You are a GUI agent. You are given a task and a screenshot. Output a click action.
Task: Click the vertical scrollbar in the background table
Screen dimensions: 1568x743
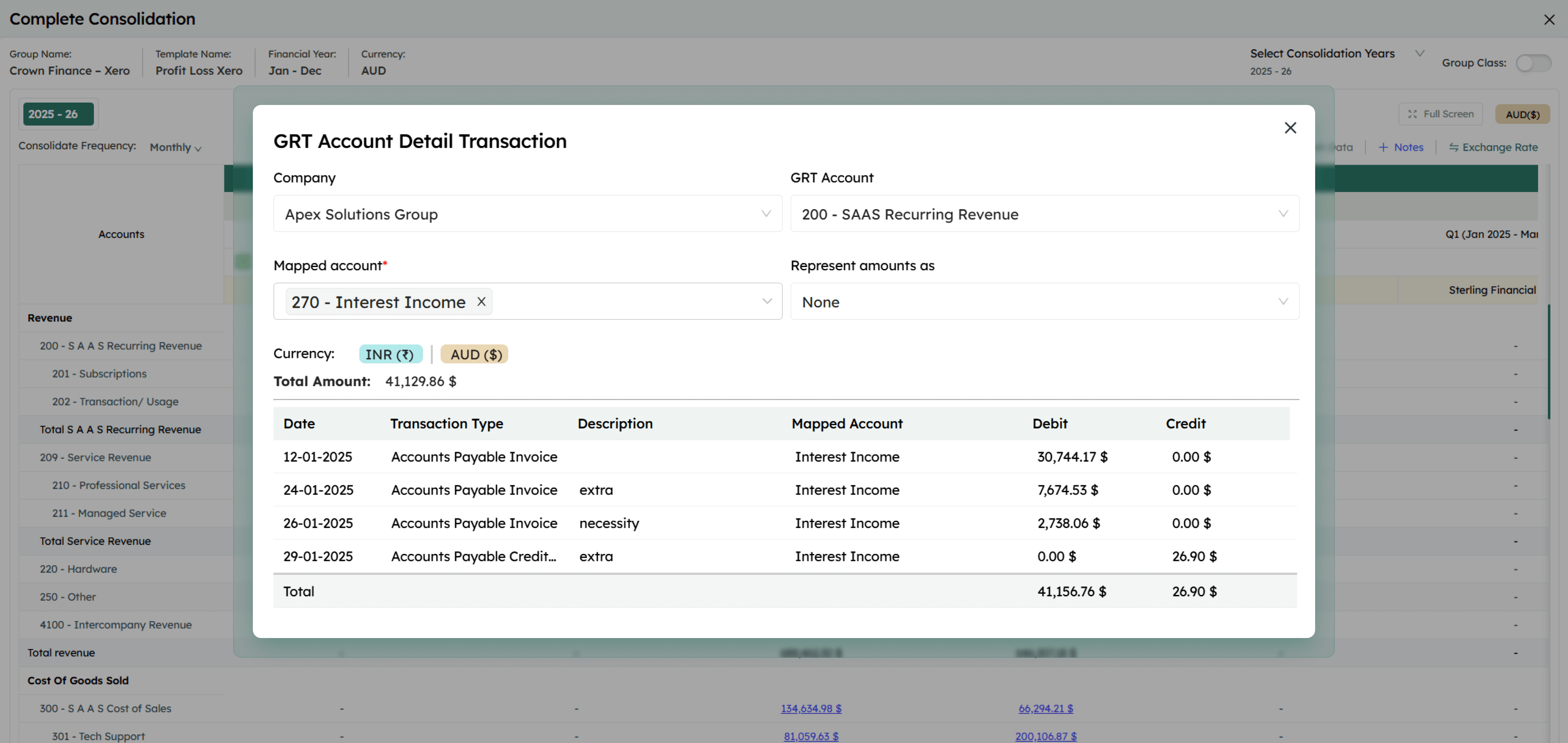pos(1550,362)
